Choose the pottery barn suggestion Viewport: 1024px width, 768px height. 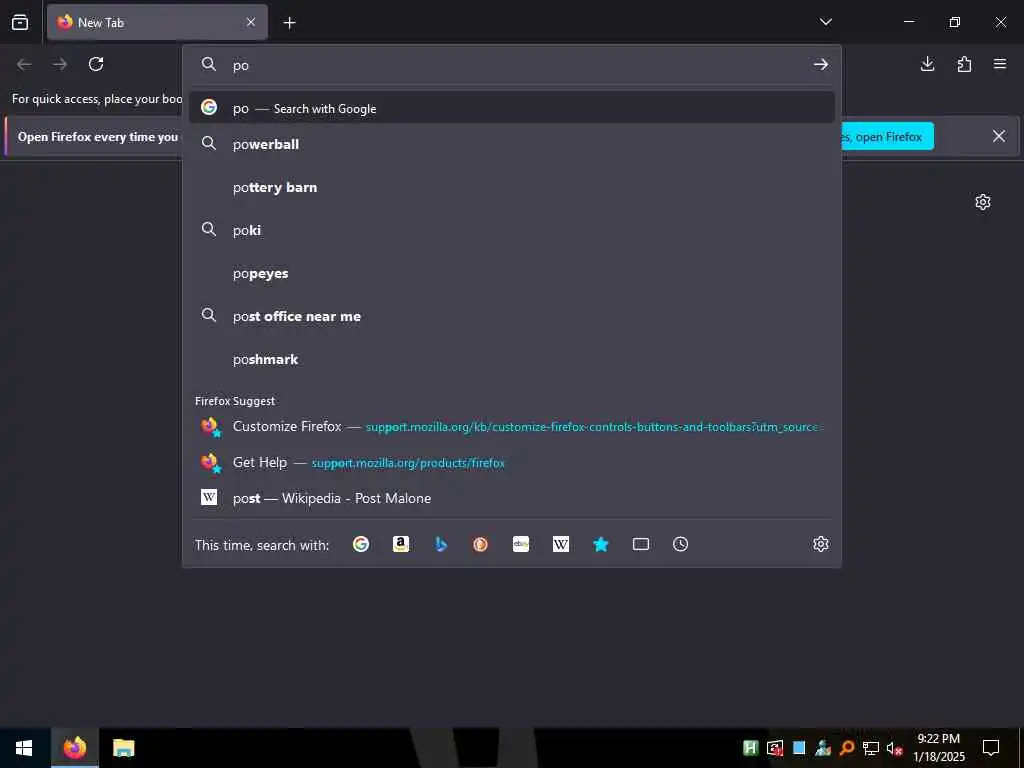pos(511,187)
